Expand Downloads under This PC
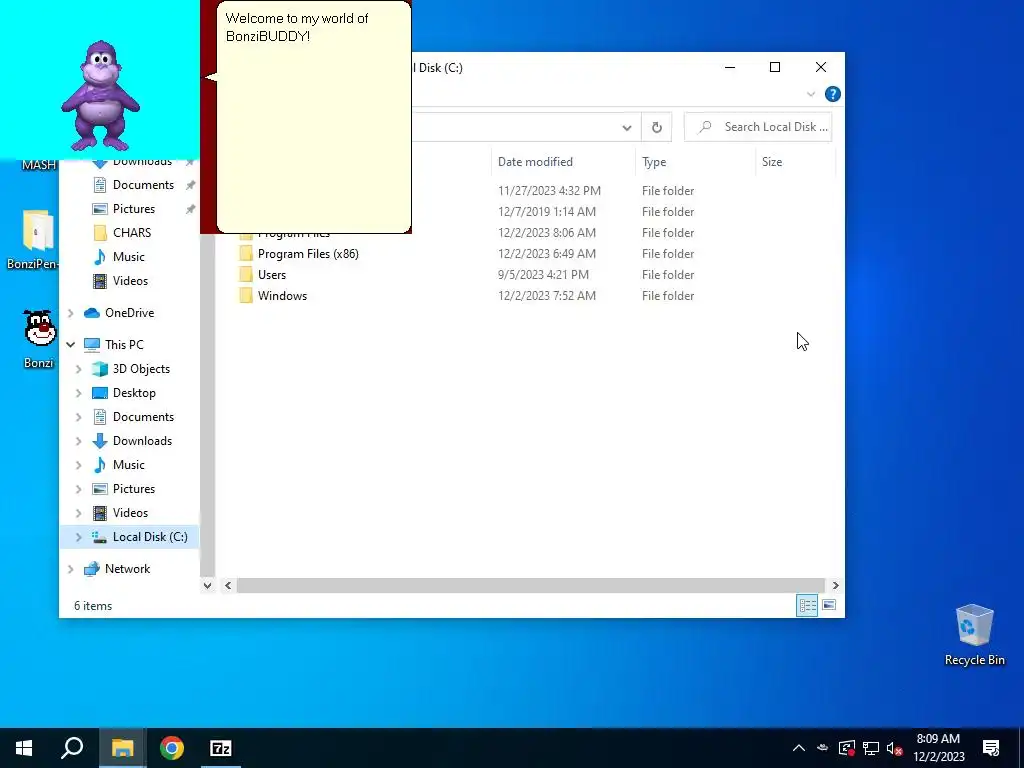This screenshot has height=768, width=1024. point(78,441)
